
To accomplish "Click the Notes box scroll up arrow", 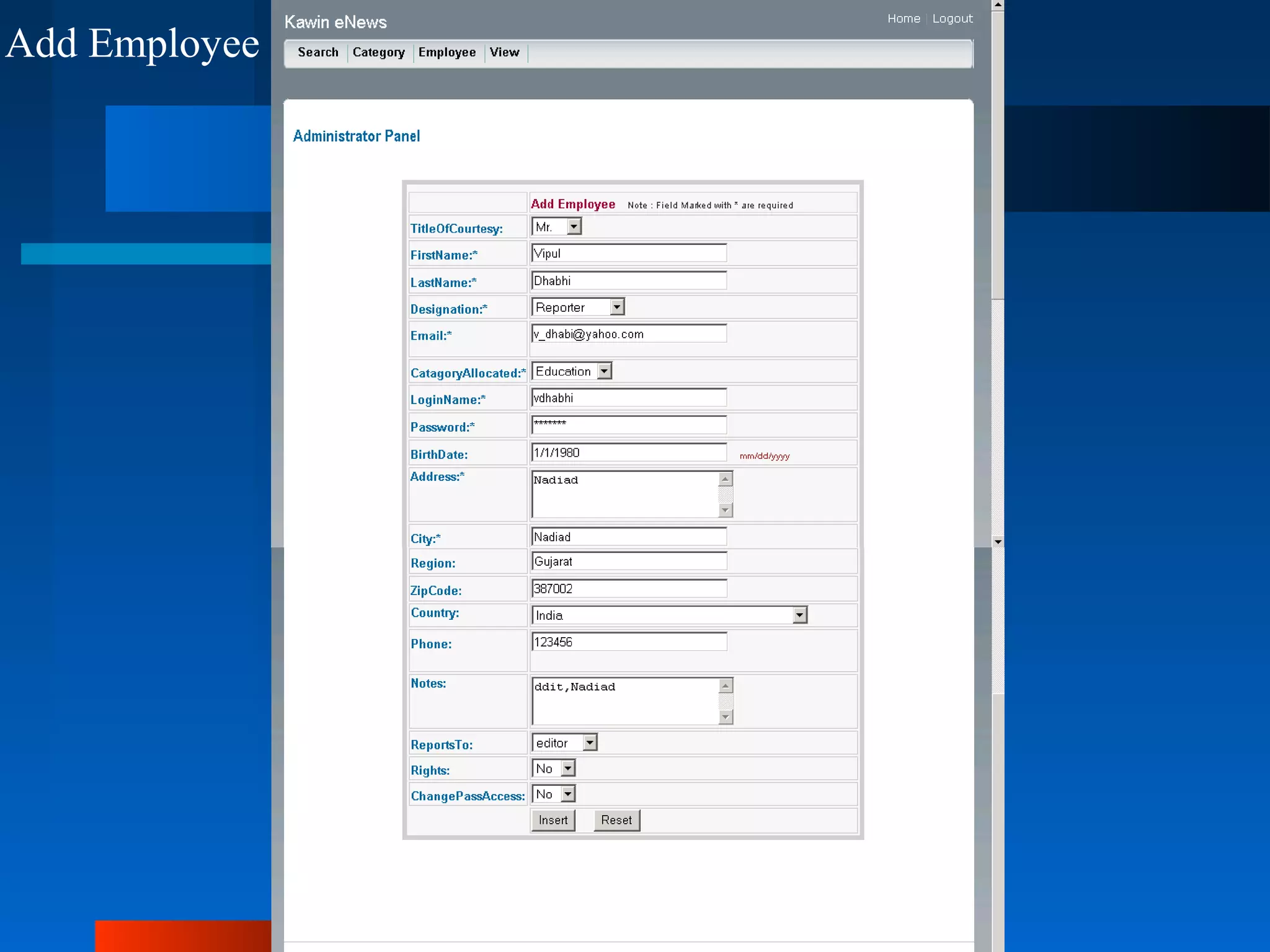I will (726, 685).
